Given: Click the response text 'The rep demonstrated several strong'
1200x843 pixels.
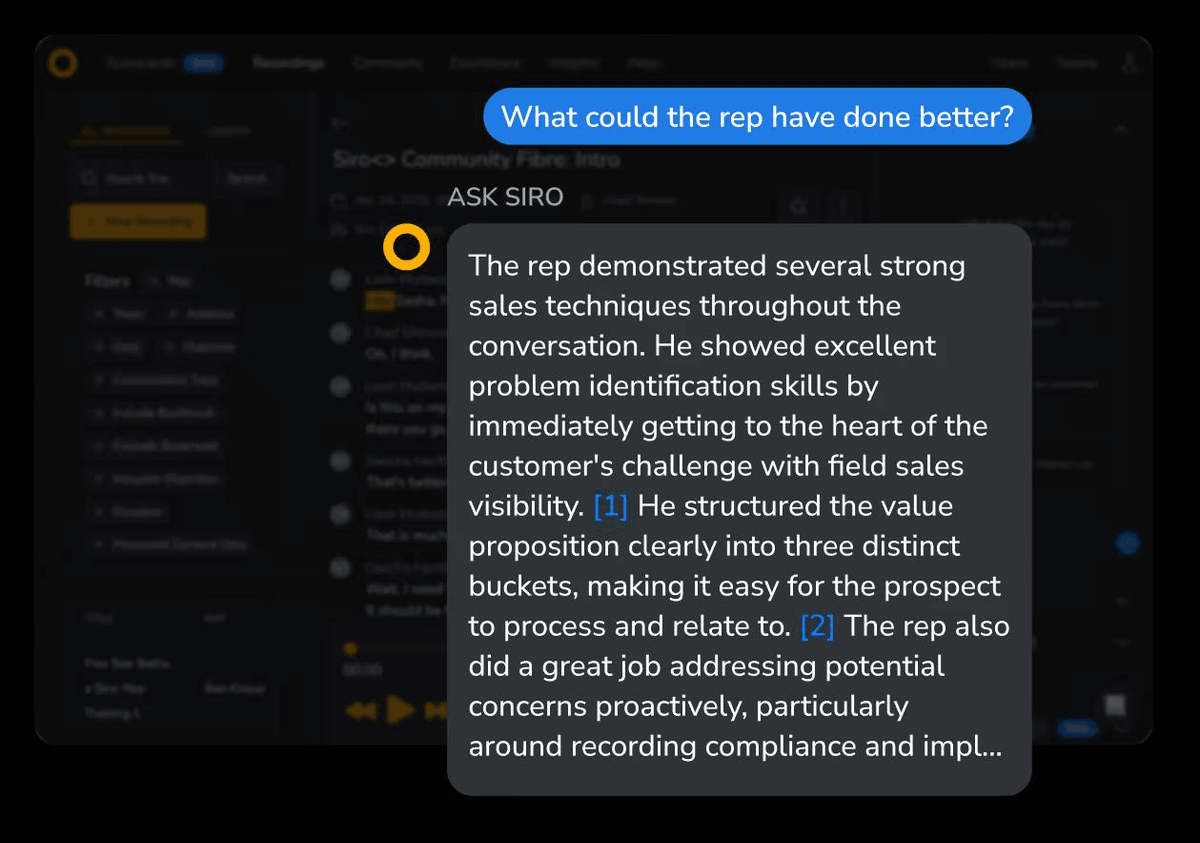Looking at the screenshot, I should pyautogui.click(x=717, y=266).
